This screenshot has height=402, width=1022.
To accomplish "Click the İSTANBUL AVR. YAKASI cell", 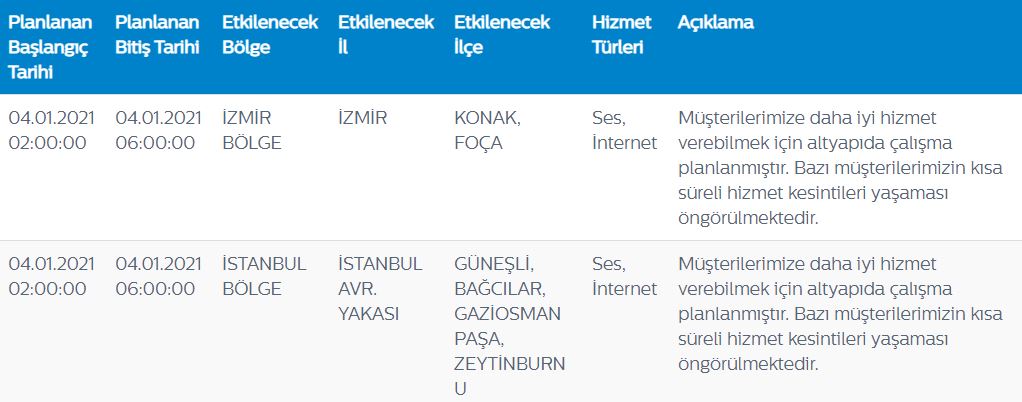I will pos(381,288).
